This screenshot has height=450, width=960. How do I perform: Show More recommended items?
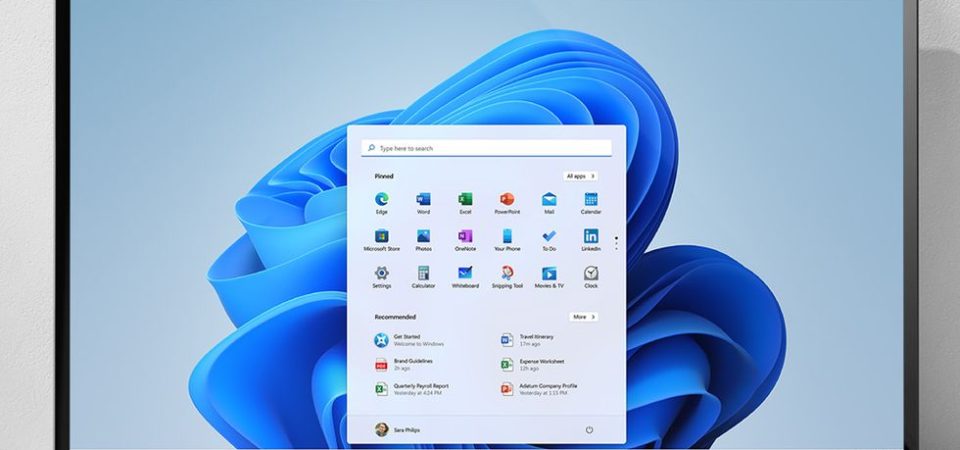click(583, 317)
